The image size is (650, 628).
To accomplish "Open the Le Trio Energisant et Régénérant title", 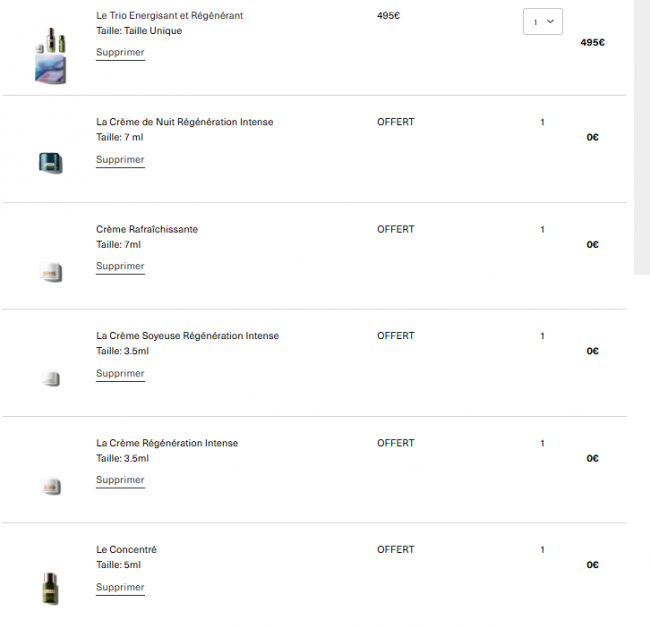I will [x=170, y=16].
